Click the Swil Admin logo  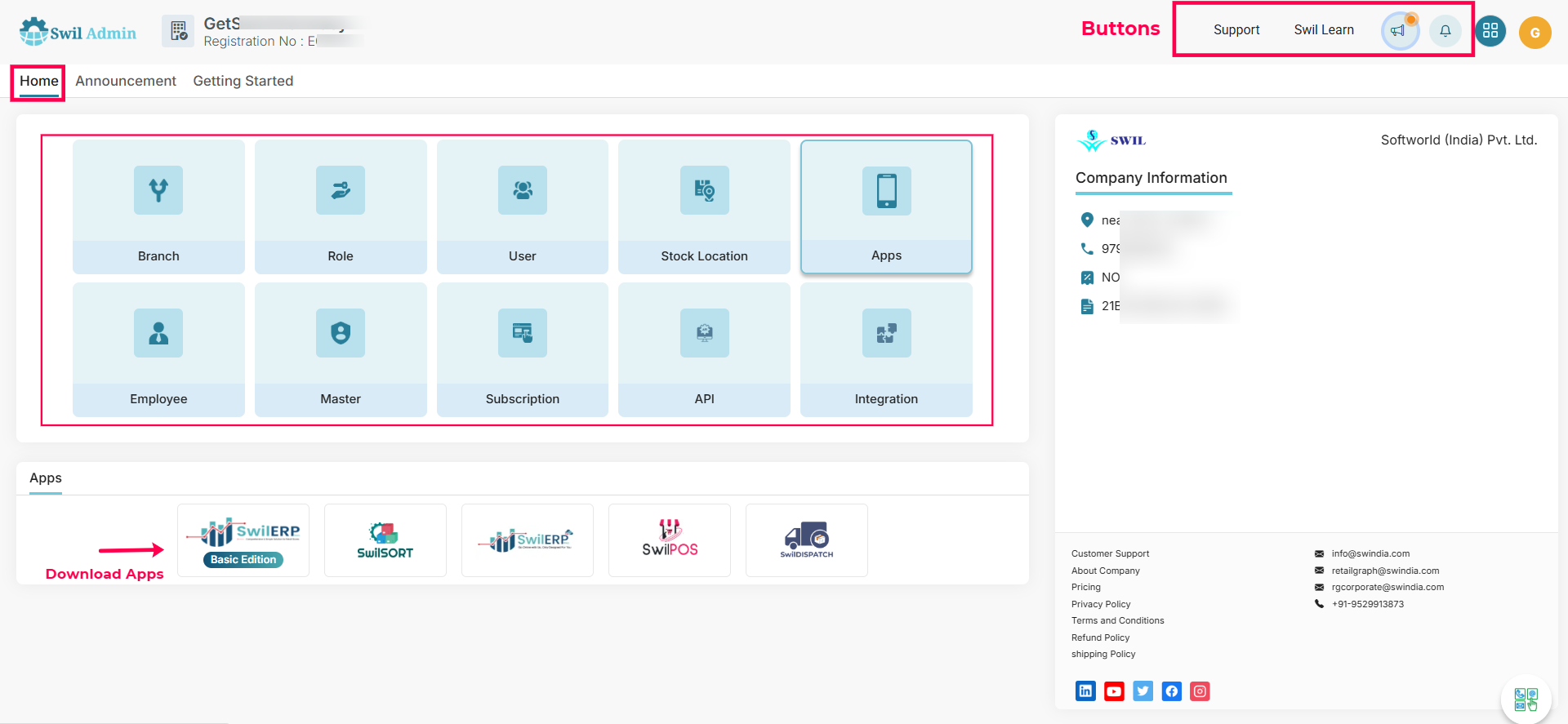[78, 32]
